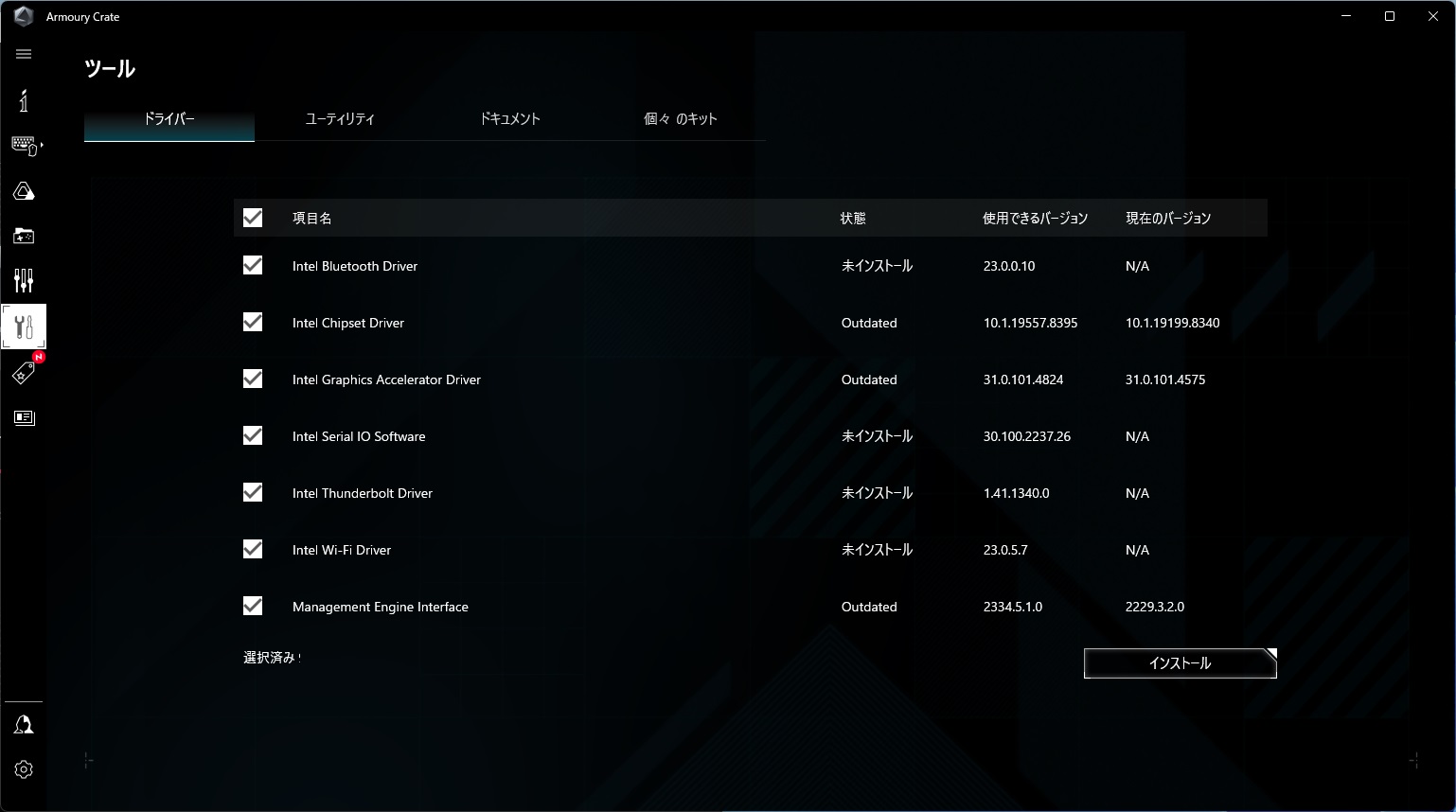Uncheck the select-all checkbox in the header
The width and height of the screenshot is (1456, 812).
(253, 218)
